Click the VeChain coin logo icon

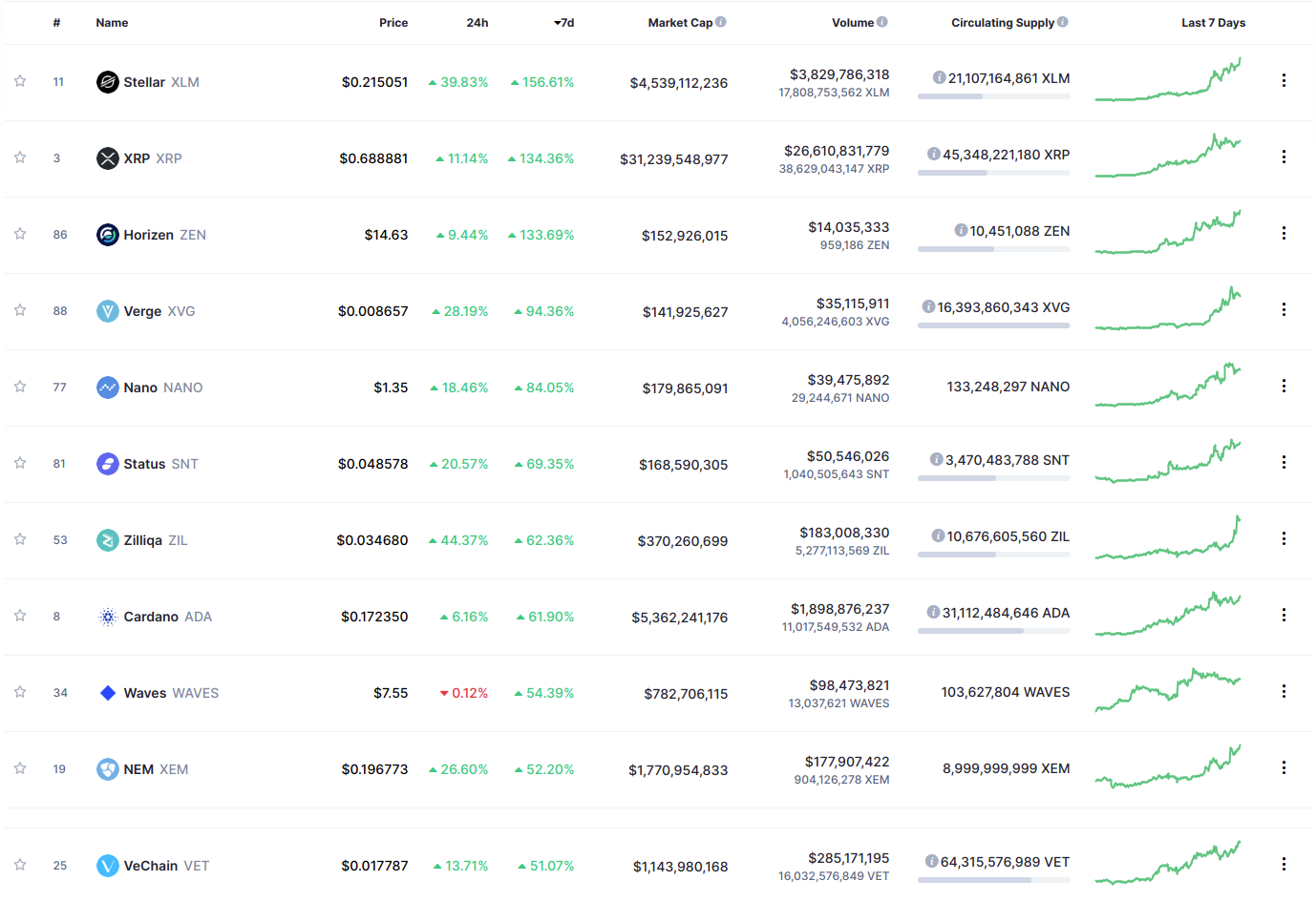108,866
